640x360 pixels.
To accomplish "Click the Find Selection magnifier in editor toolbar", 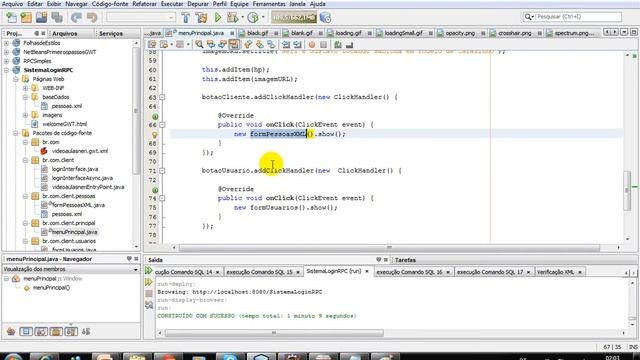I will [199, 44].
